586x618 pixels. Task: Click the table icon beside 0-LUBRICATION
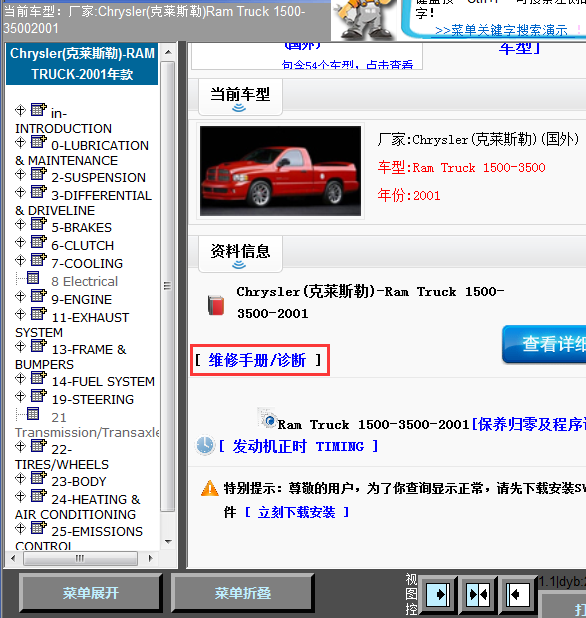[x=39, y=141]
